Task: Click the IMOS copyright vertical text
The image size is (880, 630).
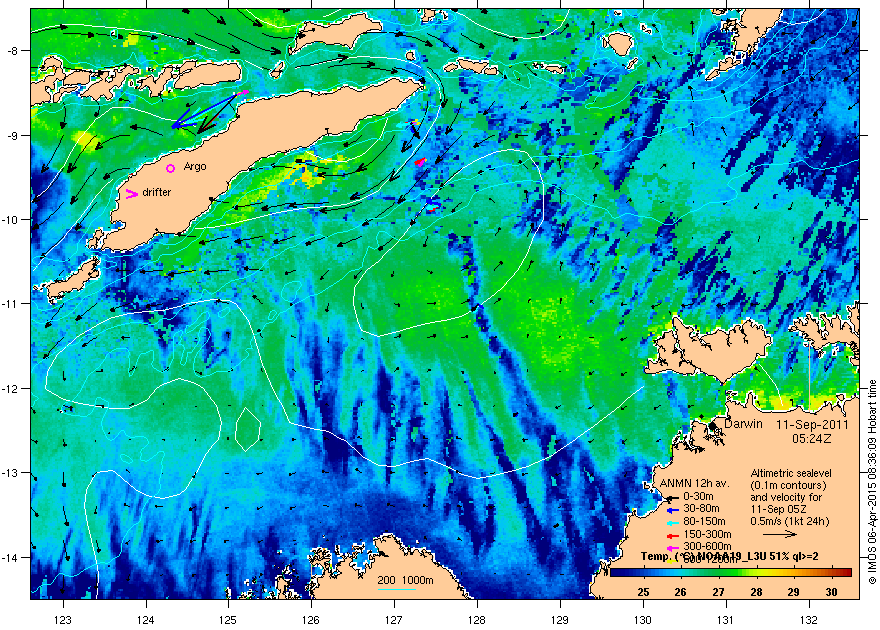Action: coord(872,482)
